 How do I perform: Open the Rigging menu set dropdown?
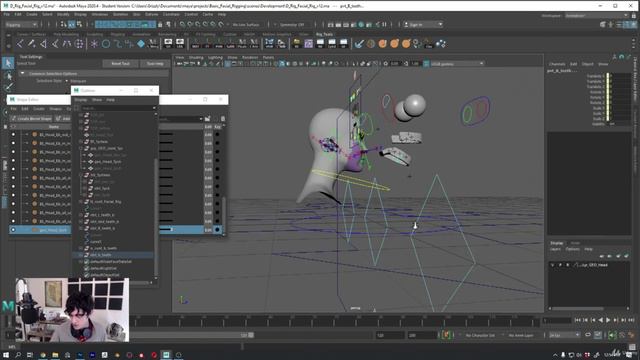[21, 24]
